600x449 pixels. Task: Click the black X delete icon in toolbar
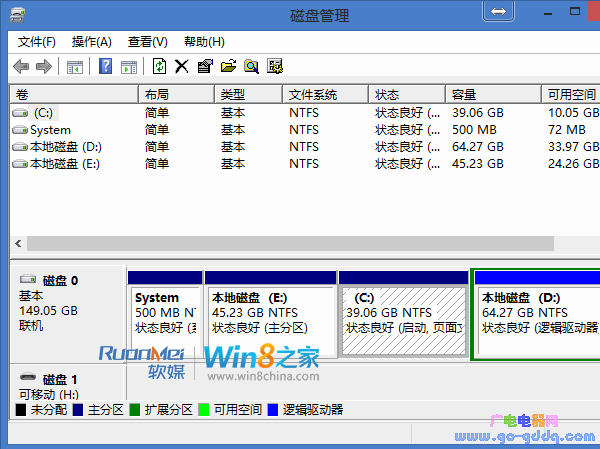[x=181, y=66]
